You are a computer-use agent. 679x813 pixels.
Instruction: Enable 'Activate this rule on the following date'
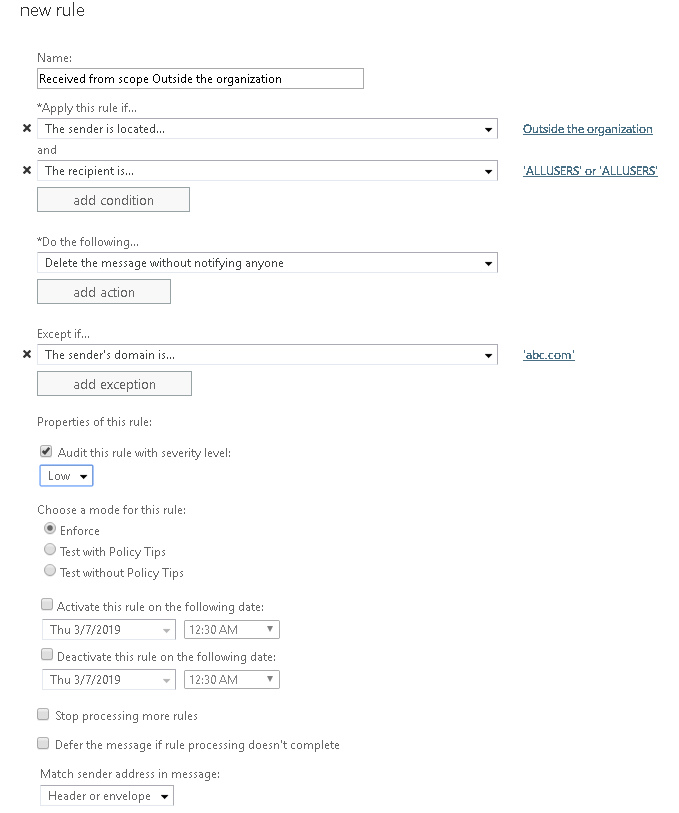(46, 605)
